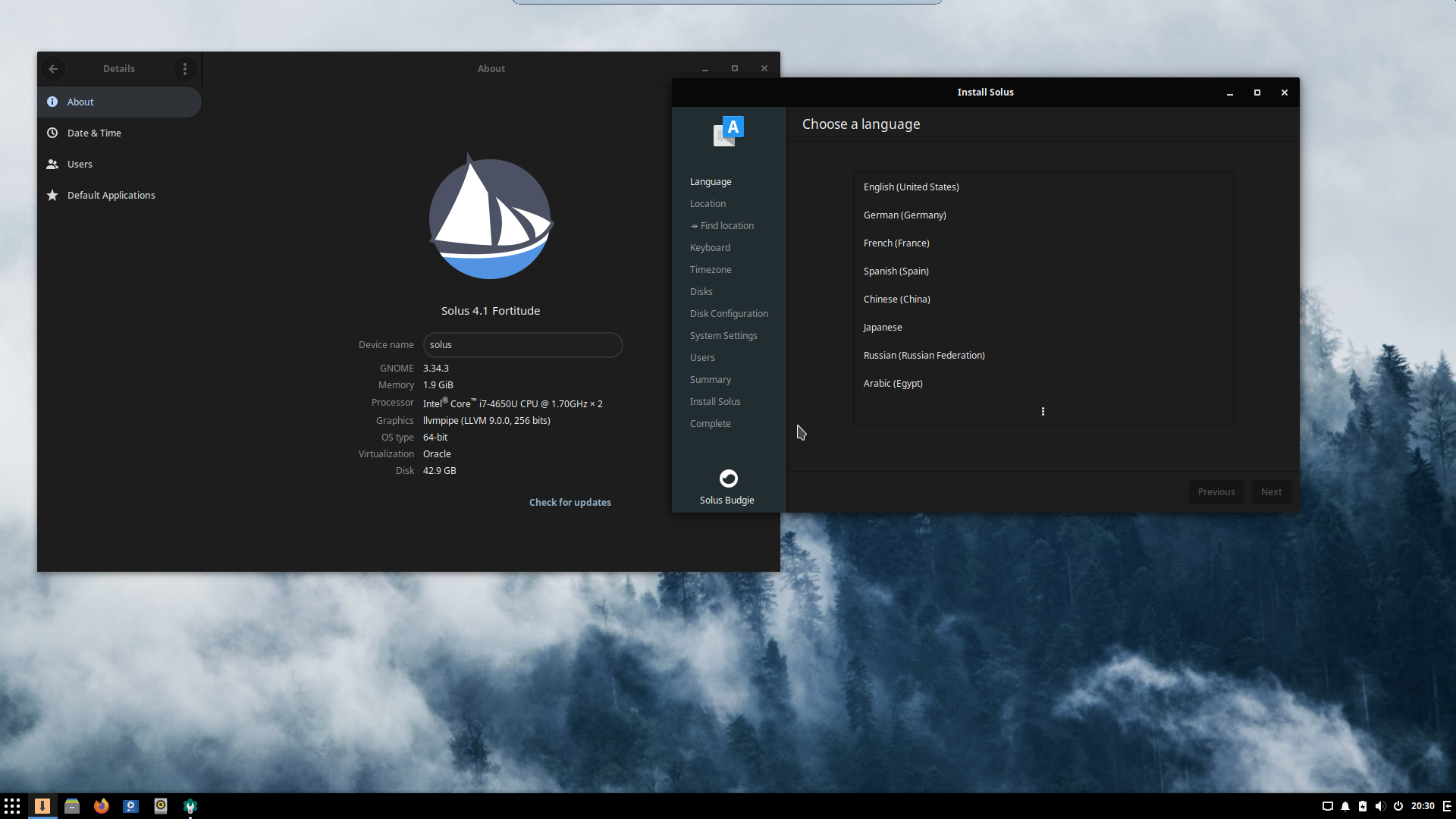Select Keyboard step in installer sidebar
Image resolution: width=1456 pixels, height=819 pixels.
(x=710, y=248)
